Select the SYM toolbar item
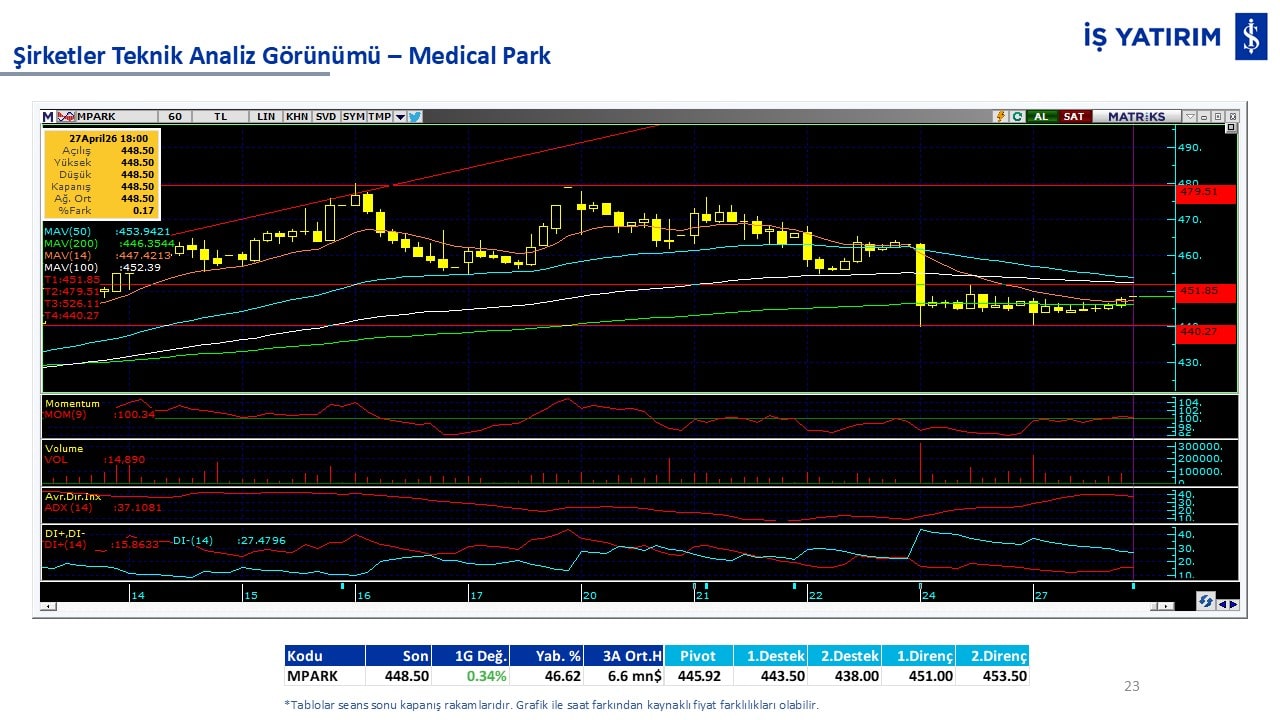Screen dimensions: 1280x720 tap(353, 117)
